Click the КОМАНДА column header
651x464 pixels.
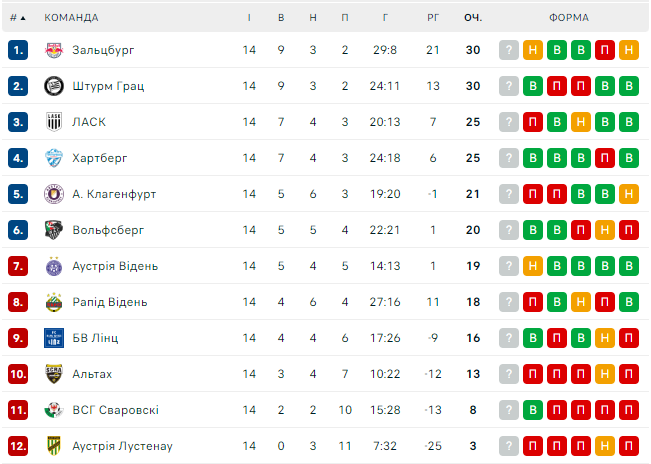(x=71, y=18)
